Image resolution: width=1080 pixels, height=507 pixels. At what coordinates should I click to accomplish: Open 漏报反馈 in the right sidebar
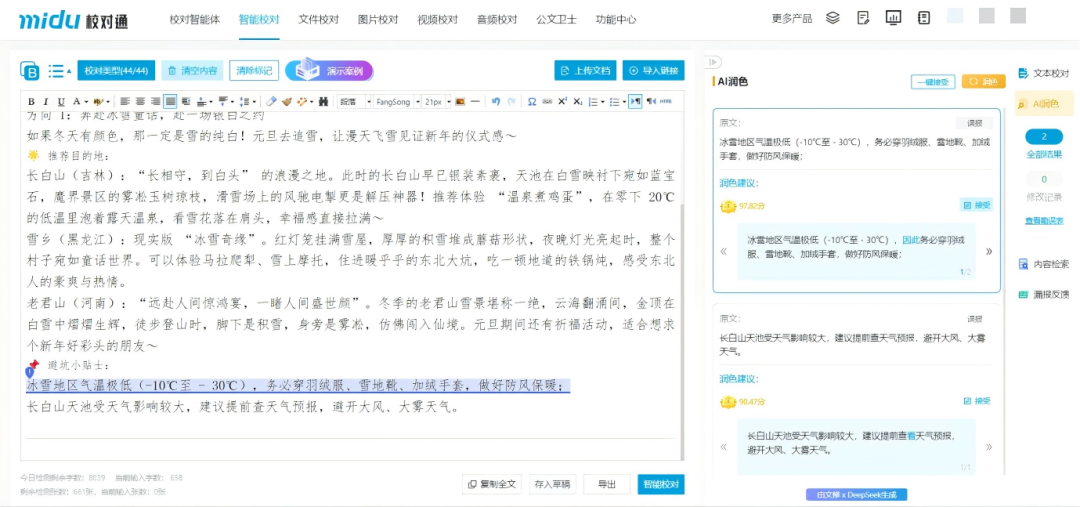coord(1044,294)
